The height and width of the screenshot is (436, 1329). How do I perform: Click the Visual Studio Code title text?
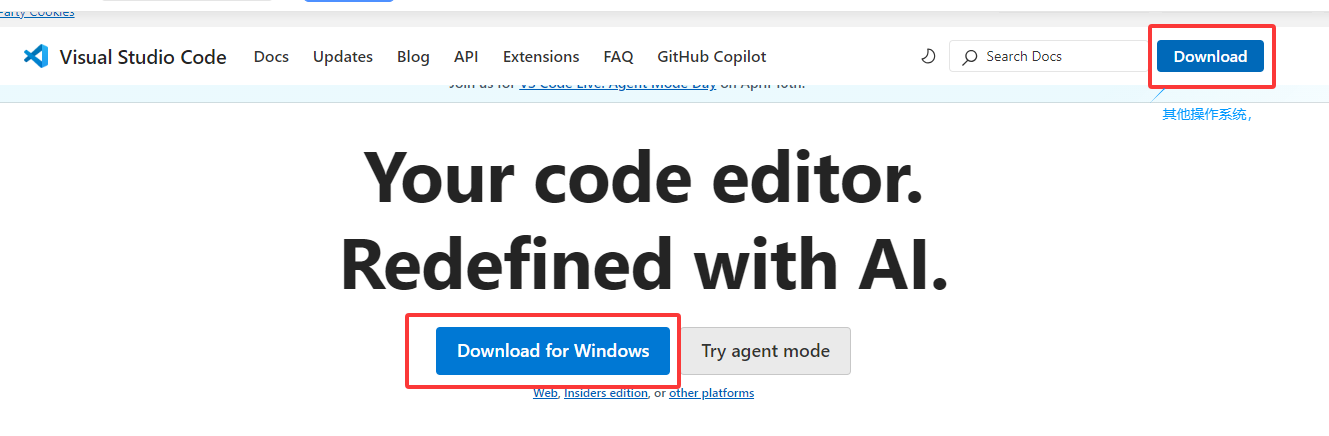[143, 57]
